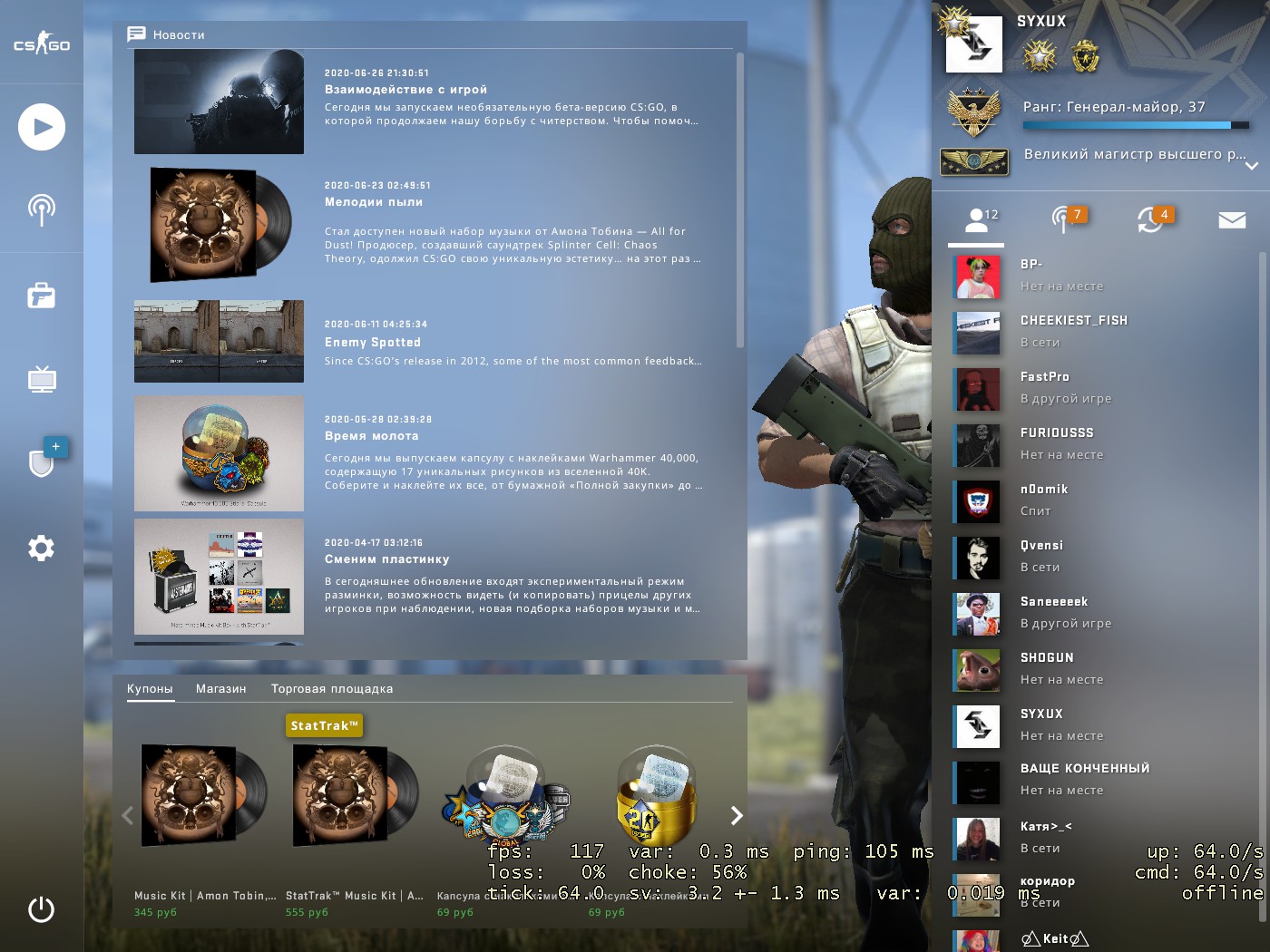Image resolution: width=1270 pixels, height=952 pixels.
Task: Click the Warhammer capsule news thumbnail
Action: pos(220,453)
